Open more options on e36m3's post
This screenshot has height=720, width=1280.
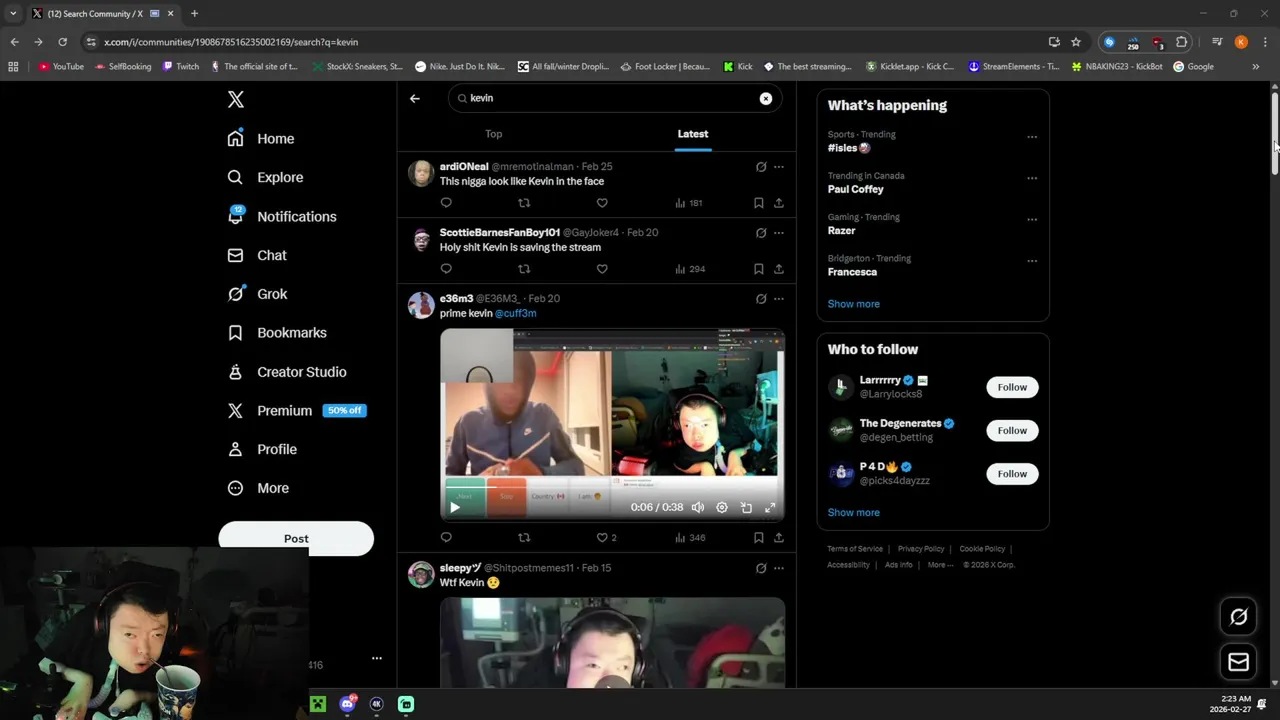coord(779,299)
